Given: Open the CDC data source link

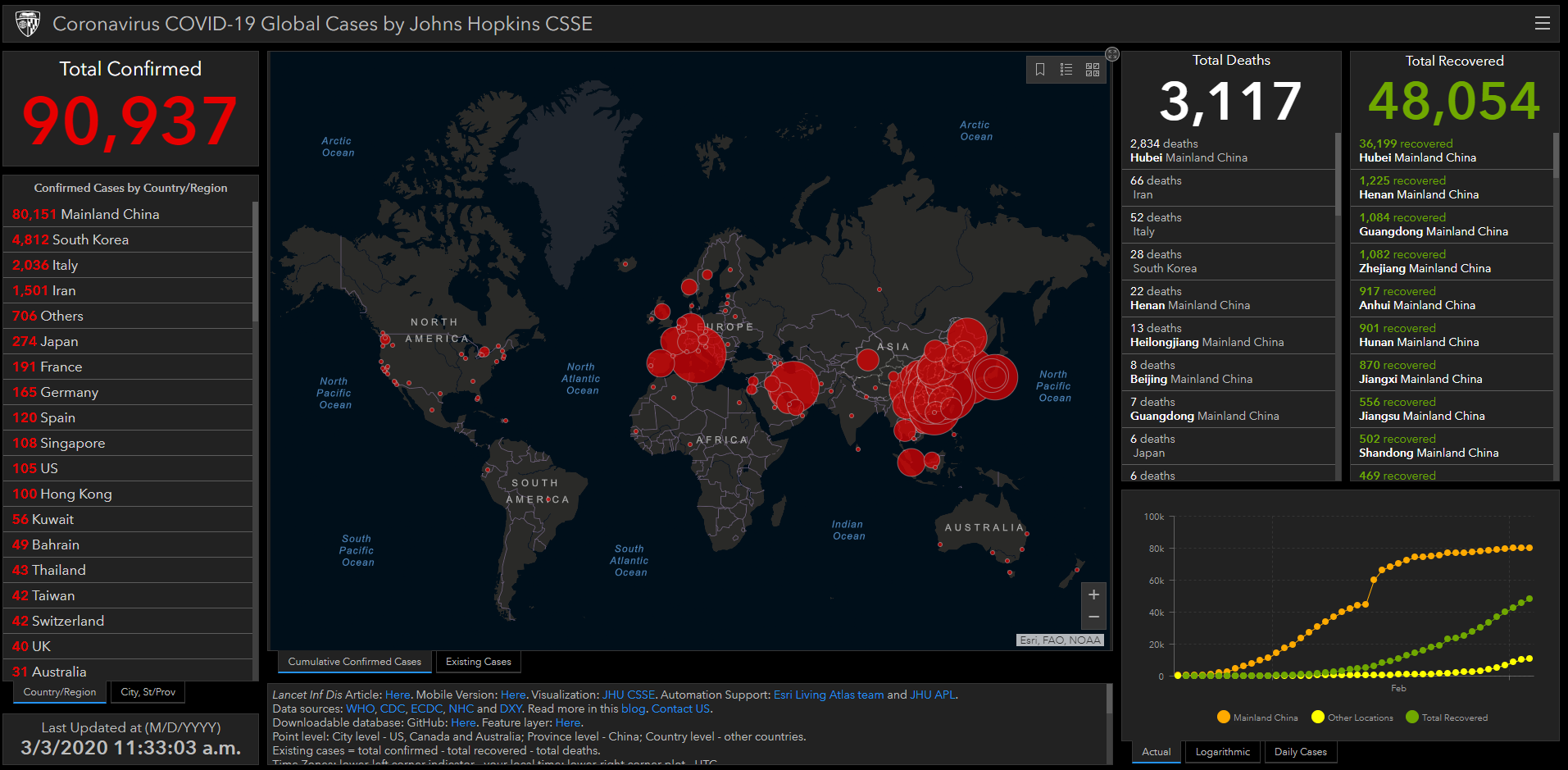Looking at the screenshot, I should [392, 708].
